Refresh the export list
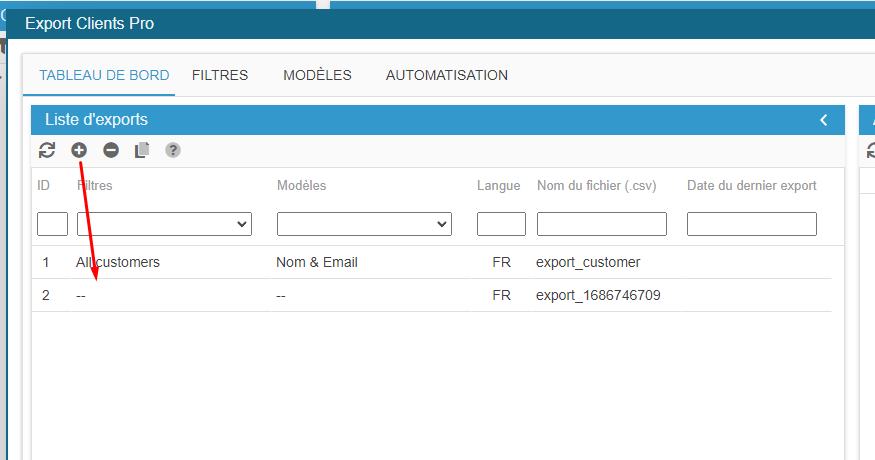Image resolution: width=875 pixels, height=460 pixels. tap(47, 150)
